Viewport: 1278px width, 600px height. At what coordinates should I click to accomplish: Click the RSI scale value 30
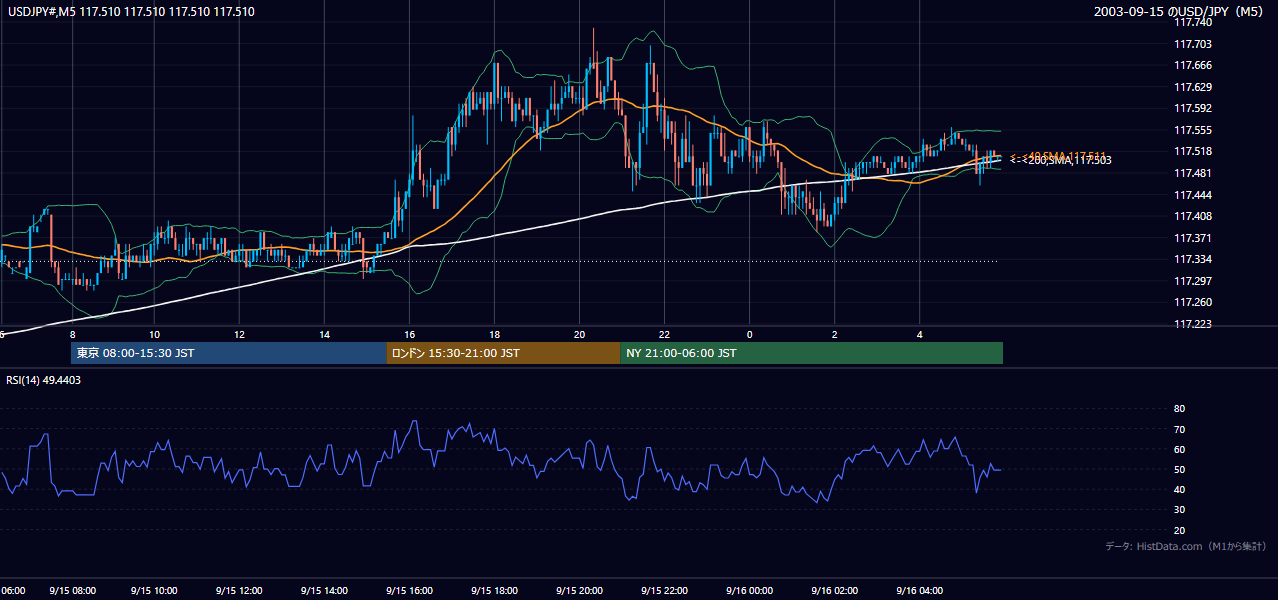click(x=1179, y=510)
